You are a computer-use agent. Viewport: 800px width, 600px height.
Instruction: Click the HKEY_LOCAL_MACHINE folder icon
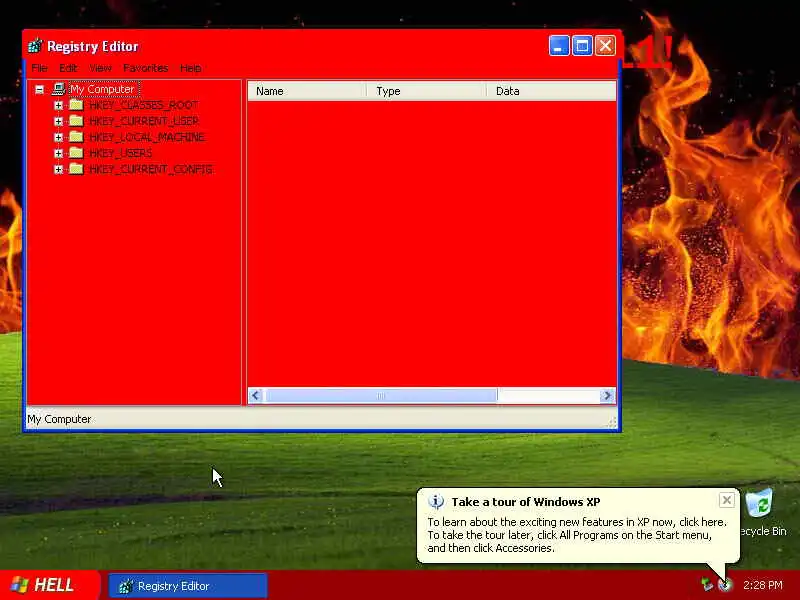click(76, 137)
